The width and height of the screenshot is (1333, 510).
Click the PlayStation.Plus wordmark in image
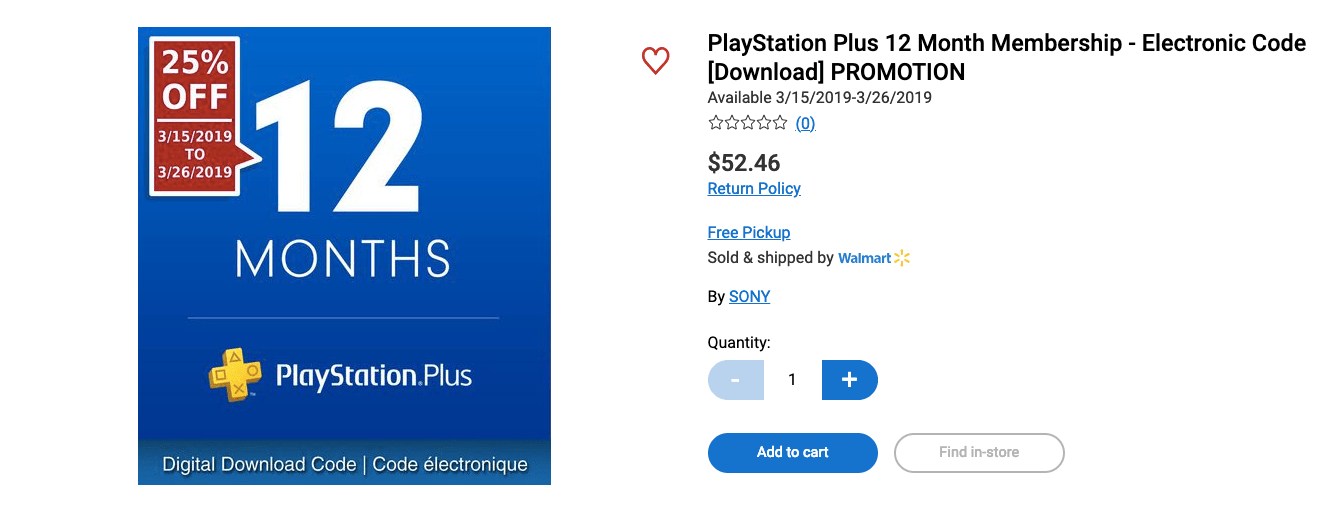[x=373, y=377]
